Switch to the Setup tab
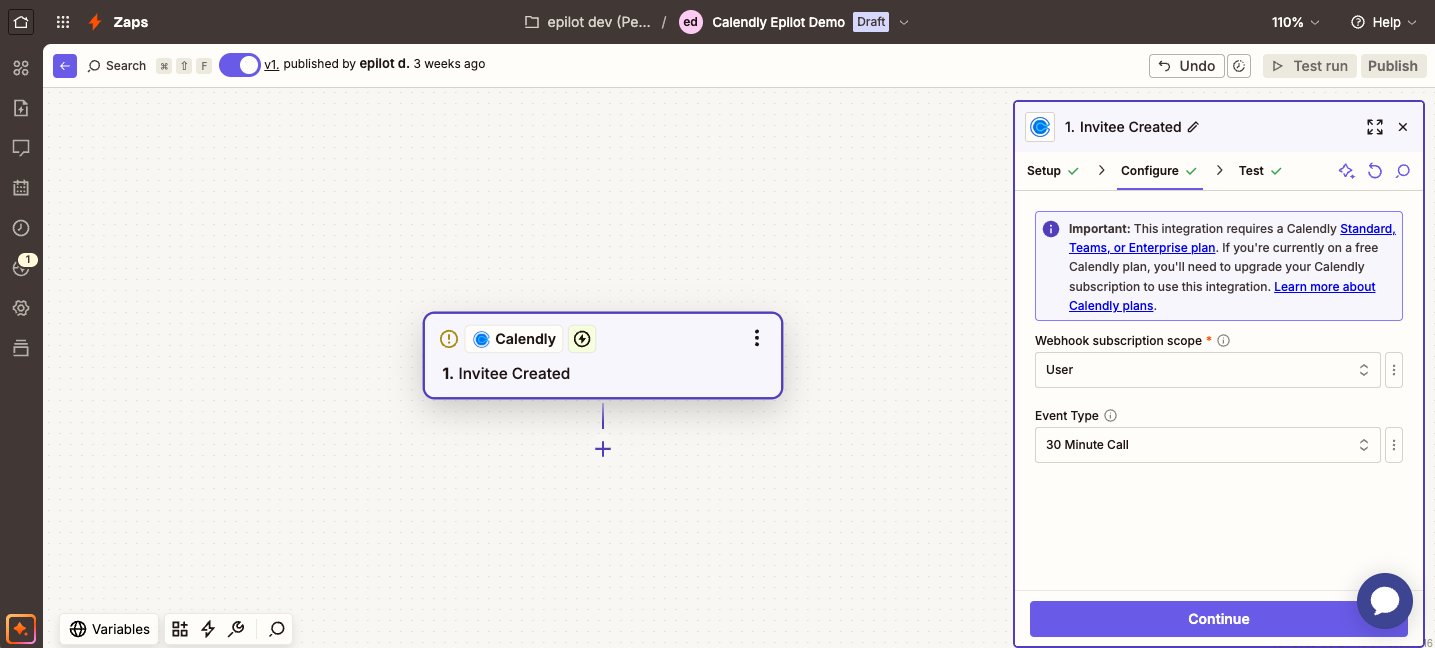The width and height of the screenshot is (1435, 648). coord(1052,171)
